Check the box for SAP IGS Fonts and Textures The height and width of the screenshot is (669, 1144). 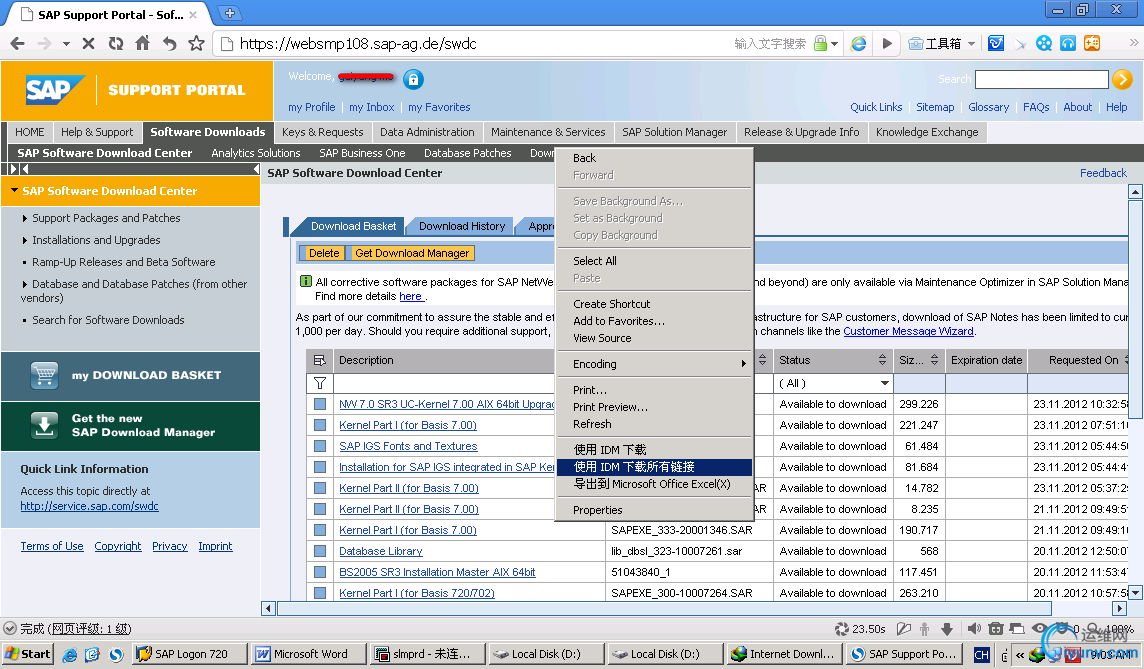[x=320, y=446]
